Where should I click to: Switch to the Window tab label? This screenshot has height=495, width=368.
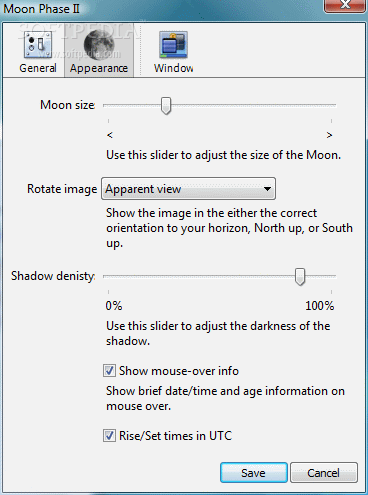(x=173, y=68)
